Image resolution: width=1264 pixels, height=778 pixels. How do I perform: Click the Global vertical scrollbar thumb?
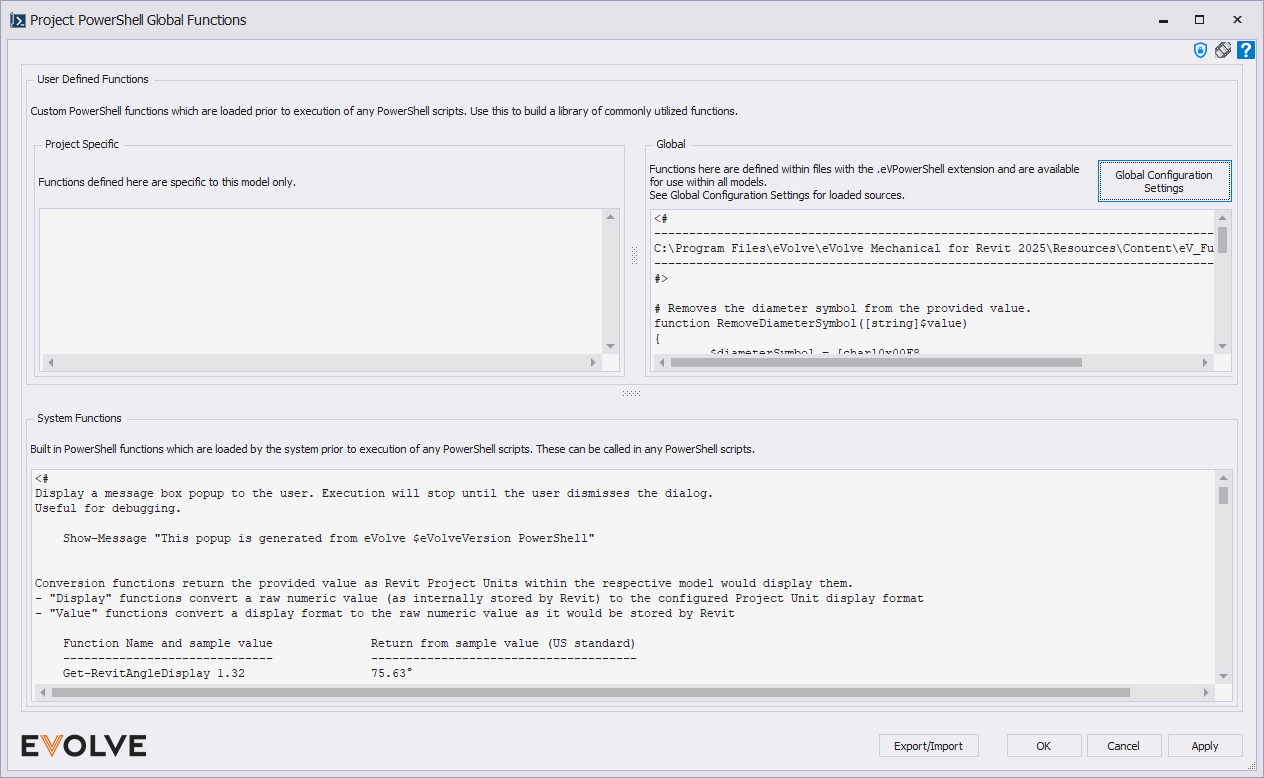(1223, 240)
